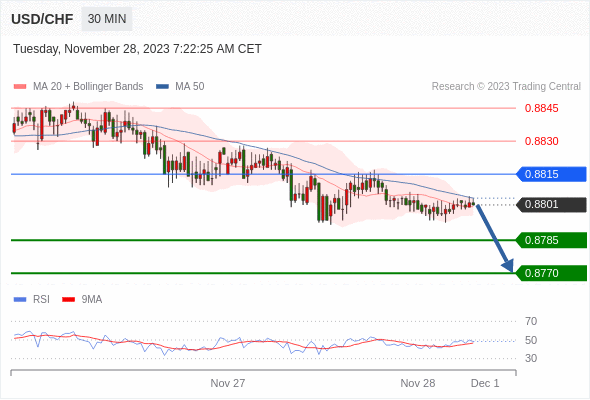Click the black 0.8801 current price tag

click(552, 205)
